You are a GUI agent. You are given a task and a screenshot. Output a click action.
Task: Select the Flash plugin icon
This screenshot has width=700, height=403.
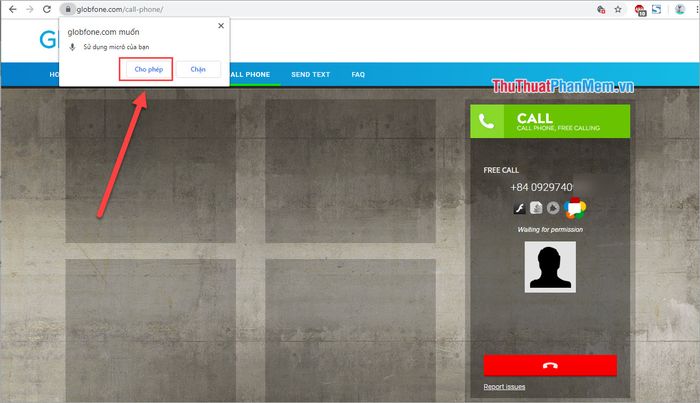tap(519, 208)
